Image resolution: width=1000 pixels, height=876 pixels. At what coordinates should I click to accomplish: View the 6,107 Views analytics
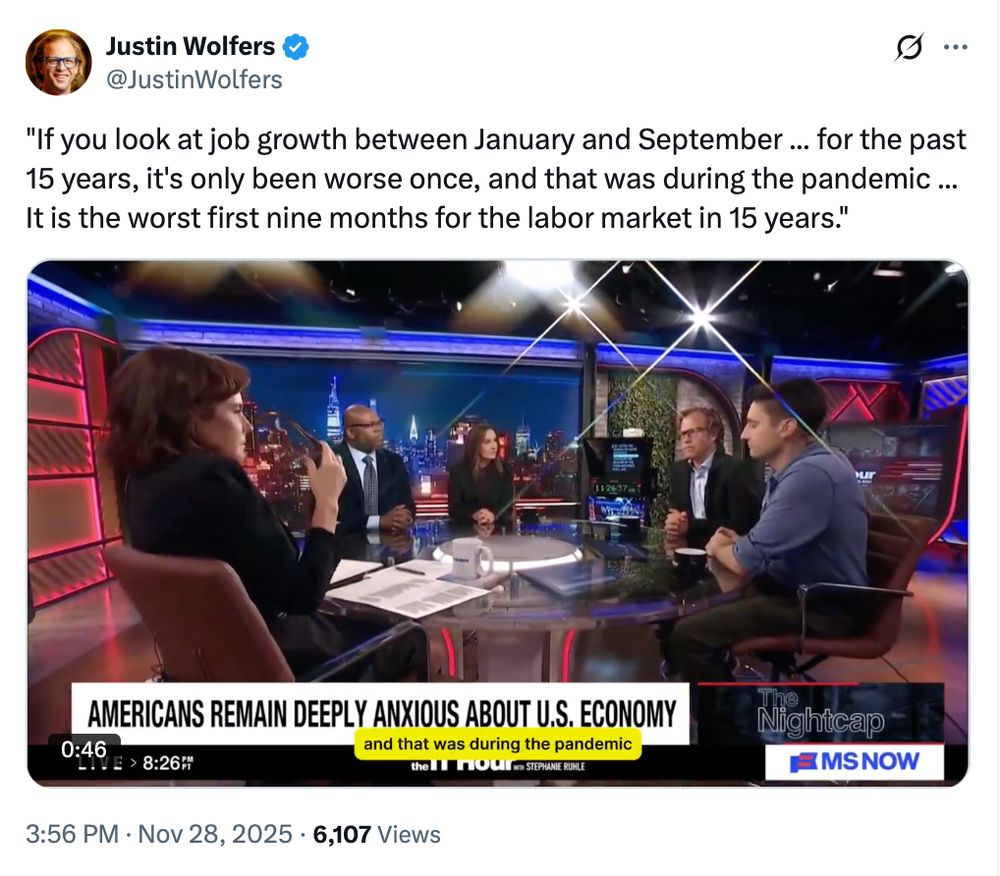pos(377,834)
